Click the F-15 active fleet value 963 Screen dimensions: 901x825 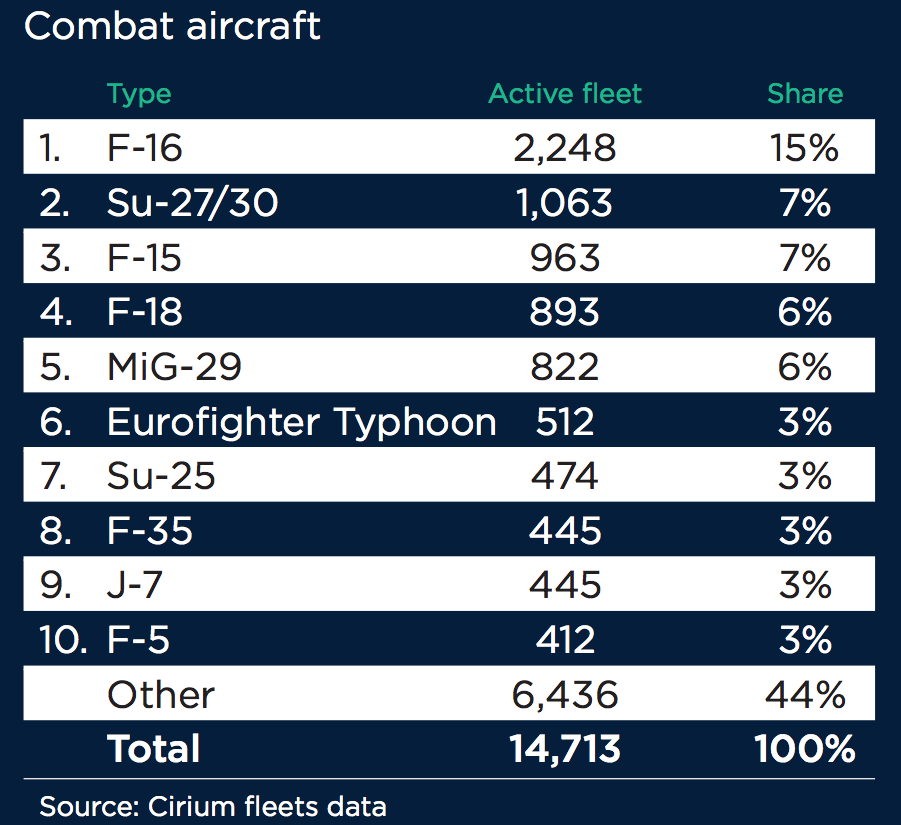(565, 258)
